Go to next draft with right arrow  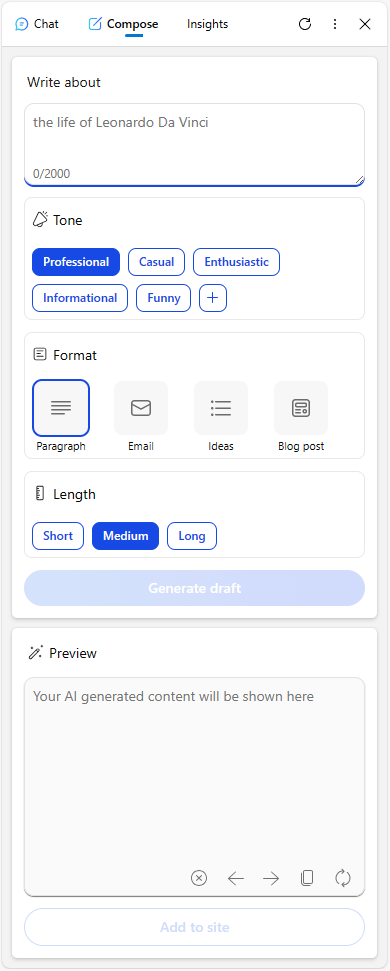click(x=271, y=878)
